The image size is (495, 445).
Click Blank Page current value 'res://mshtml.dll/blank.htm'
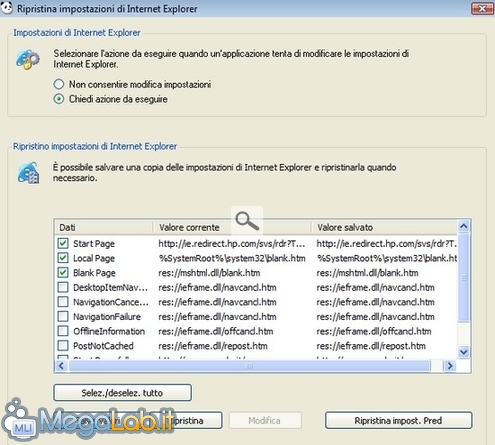[209, 273]
